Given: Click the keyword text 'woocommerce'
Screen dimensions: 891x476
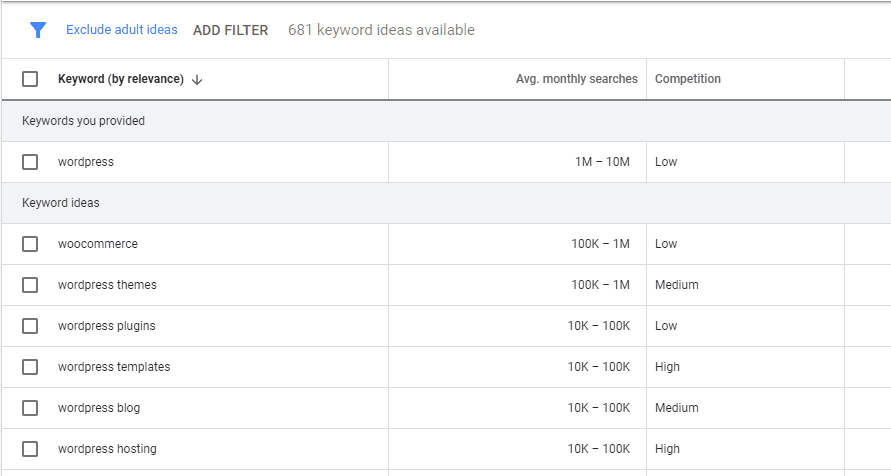Looking at the screenshot, I should tap(98, 244).
